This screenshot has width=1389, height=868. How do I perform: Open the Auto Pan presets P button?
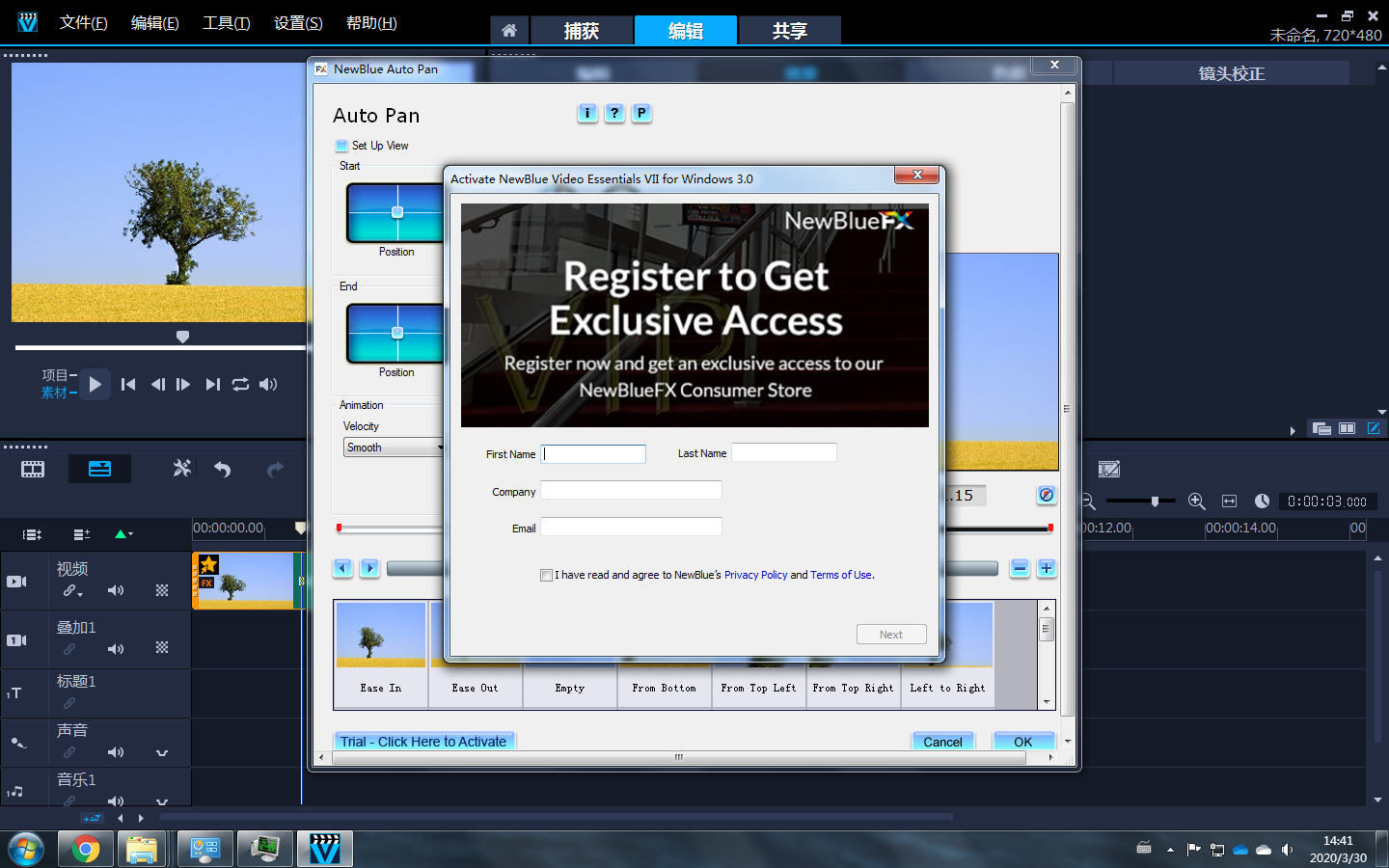(641, 113)
